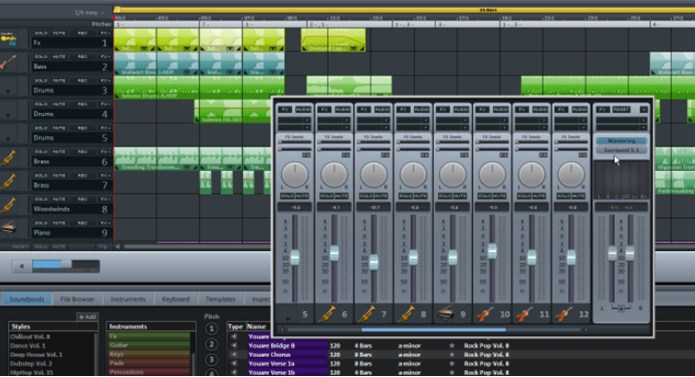
Task: Switch to the Soundpools tab
Action: coord(27,299)
